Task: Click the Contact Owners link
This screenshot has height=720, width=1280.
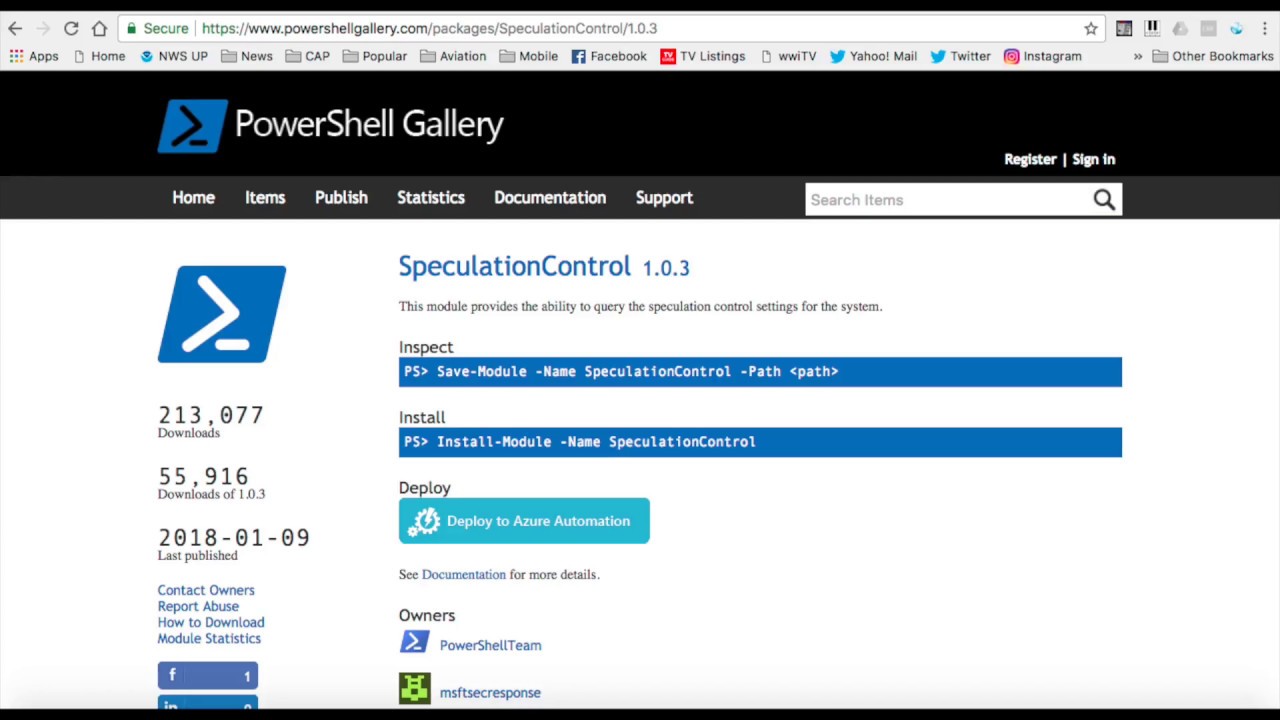Action: [206, 590]
